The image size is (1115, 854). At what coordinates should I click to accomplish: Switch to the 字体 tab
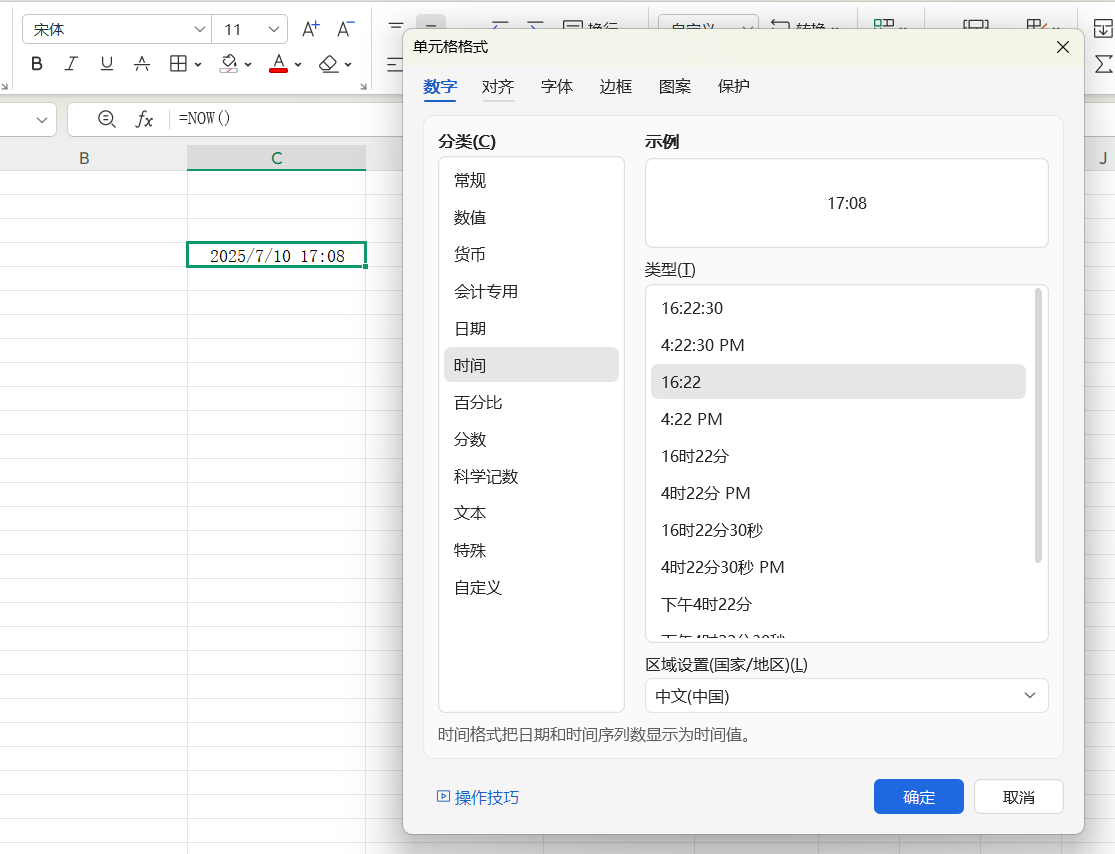pyautogui.click(x=557, y=87)
